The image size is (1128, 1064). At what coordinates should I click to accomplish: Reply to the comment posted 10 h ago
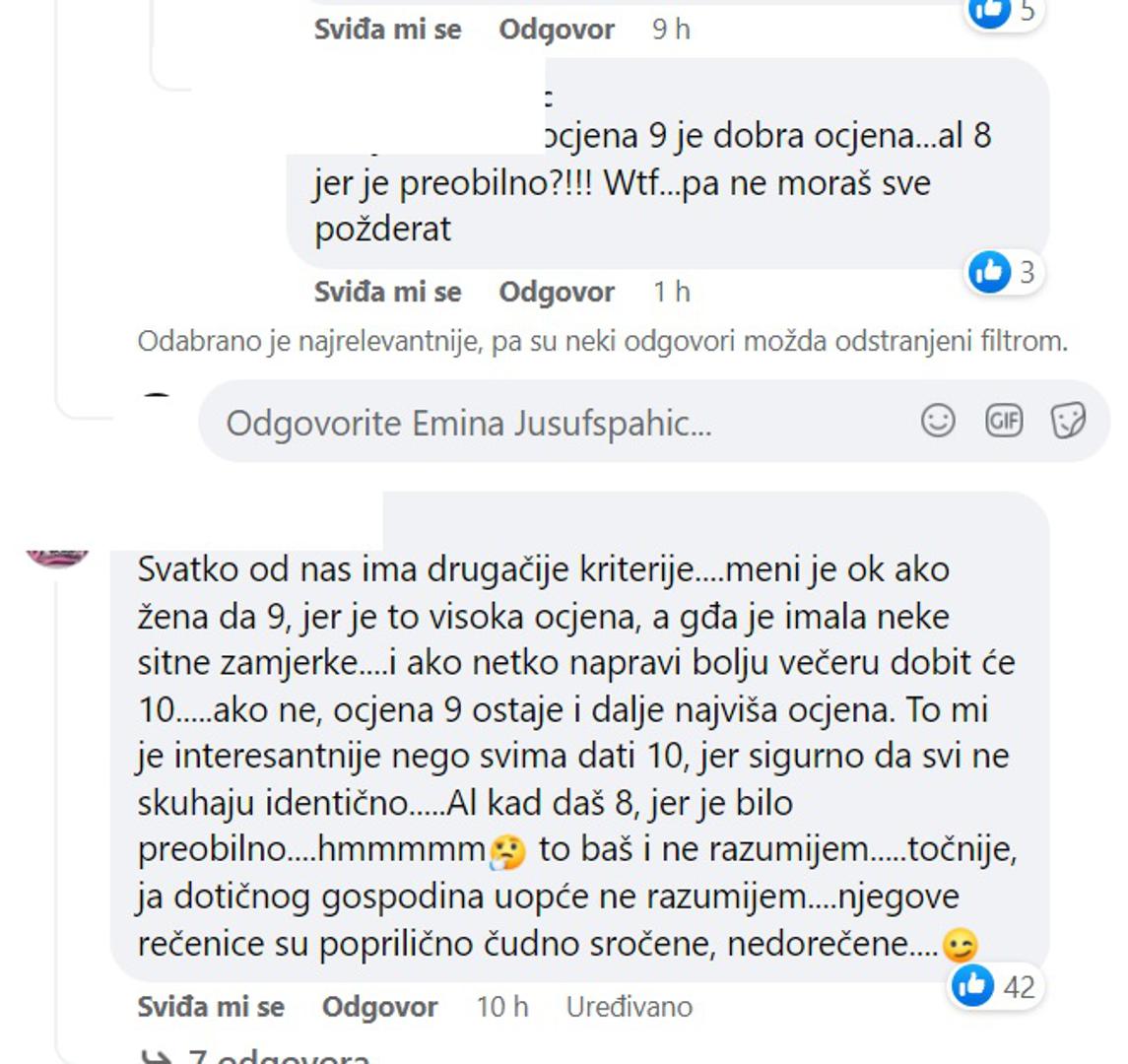point(379,1007)
